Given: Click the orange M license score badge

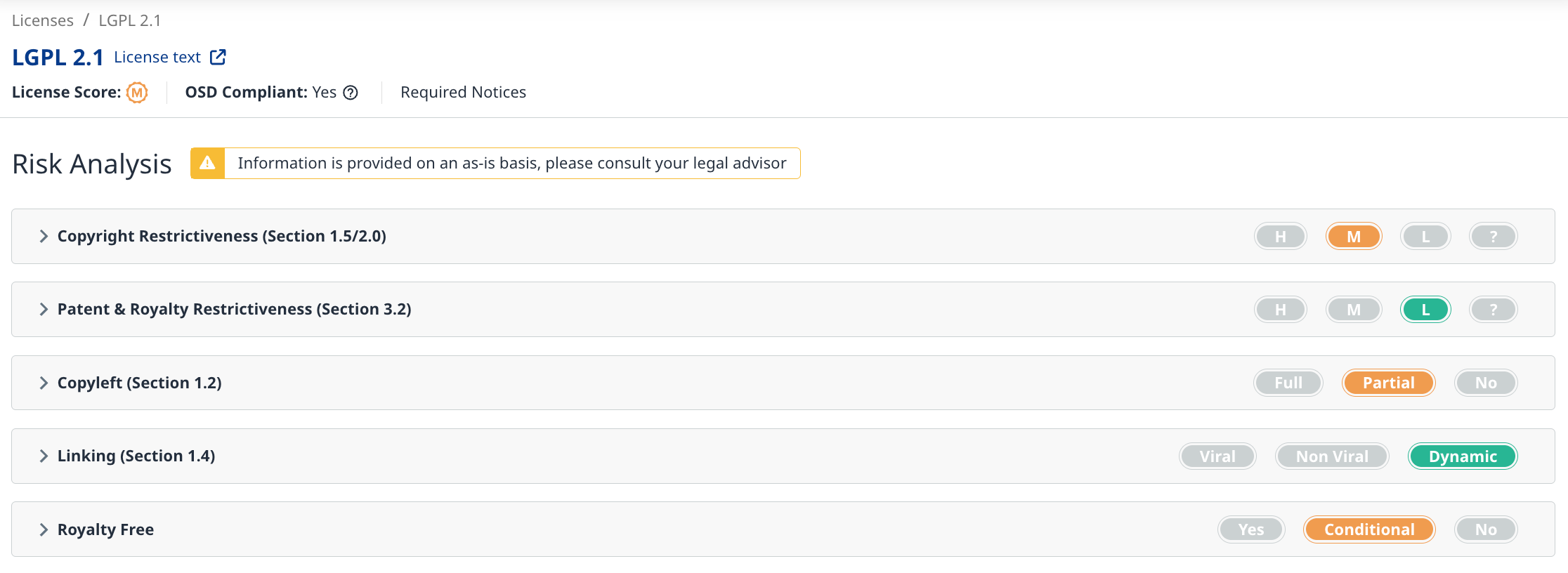Looking at the screenshot, I should click(137, 93).
